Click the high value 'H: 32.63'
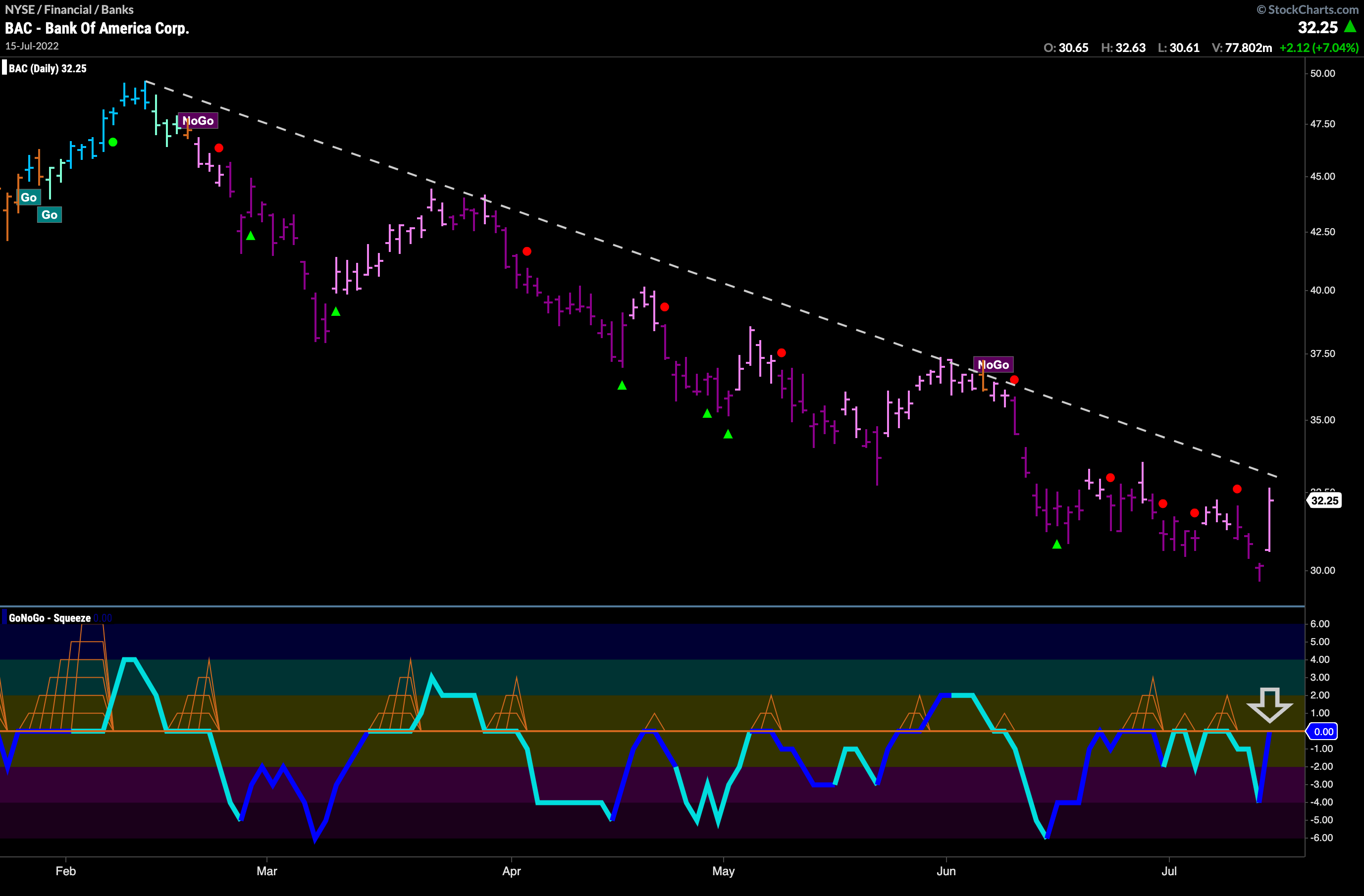The image size is (1364, 896). pos(1123,48)
